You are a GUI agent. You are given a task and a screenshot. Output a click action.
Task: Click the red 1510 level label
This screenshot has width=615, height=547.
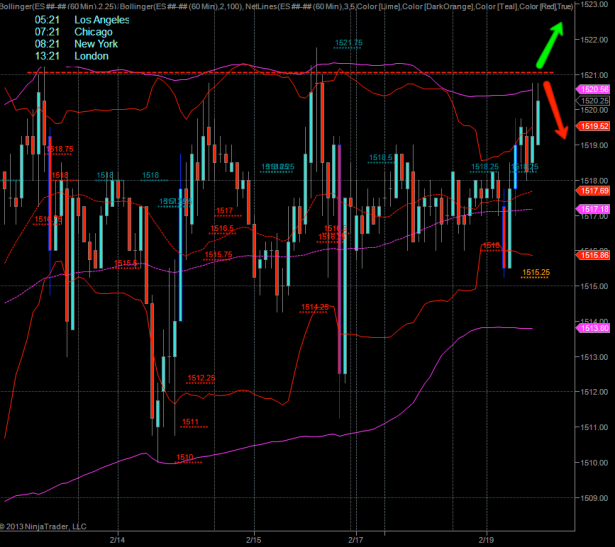click(x=185, y=457)
